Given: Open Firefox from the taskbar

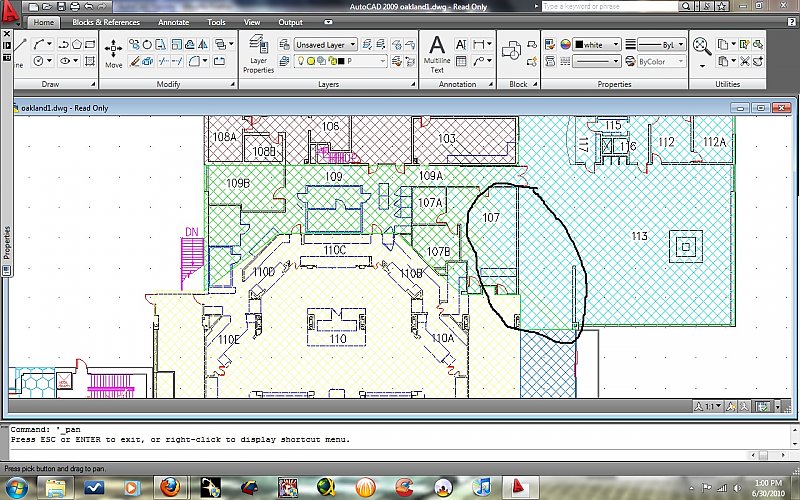Looking at the screenshot, I should [x=170, y=487].
